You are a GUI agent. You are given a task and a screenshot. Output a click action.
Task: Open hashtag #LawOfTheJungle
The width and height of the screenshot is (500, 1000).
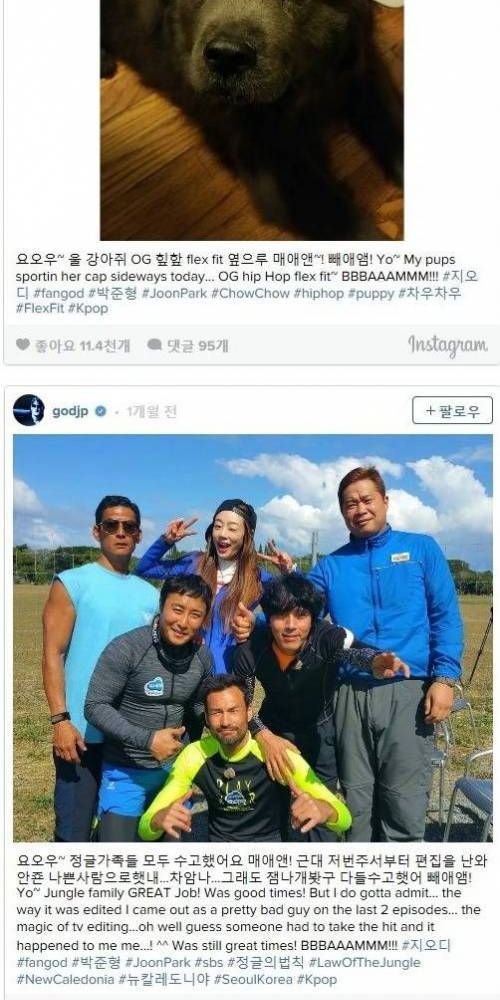click(x=365, y=962)
